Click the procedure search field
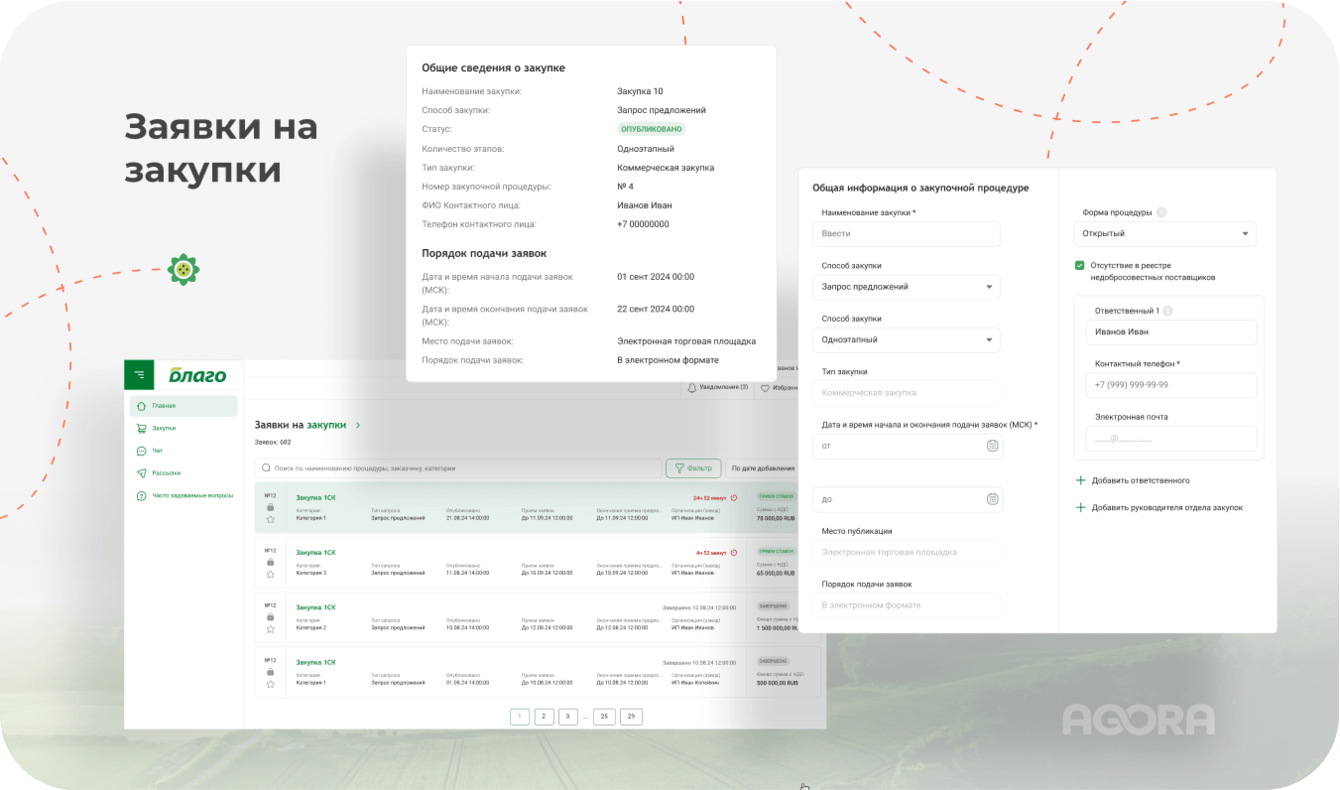Image resolution: width=1340 pixels, height=790 pixels. (458, 468)
